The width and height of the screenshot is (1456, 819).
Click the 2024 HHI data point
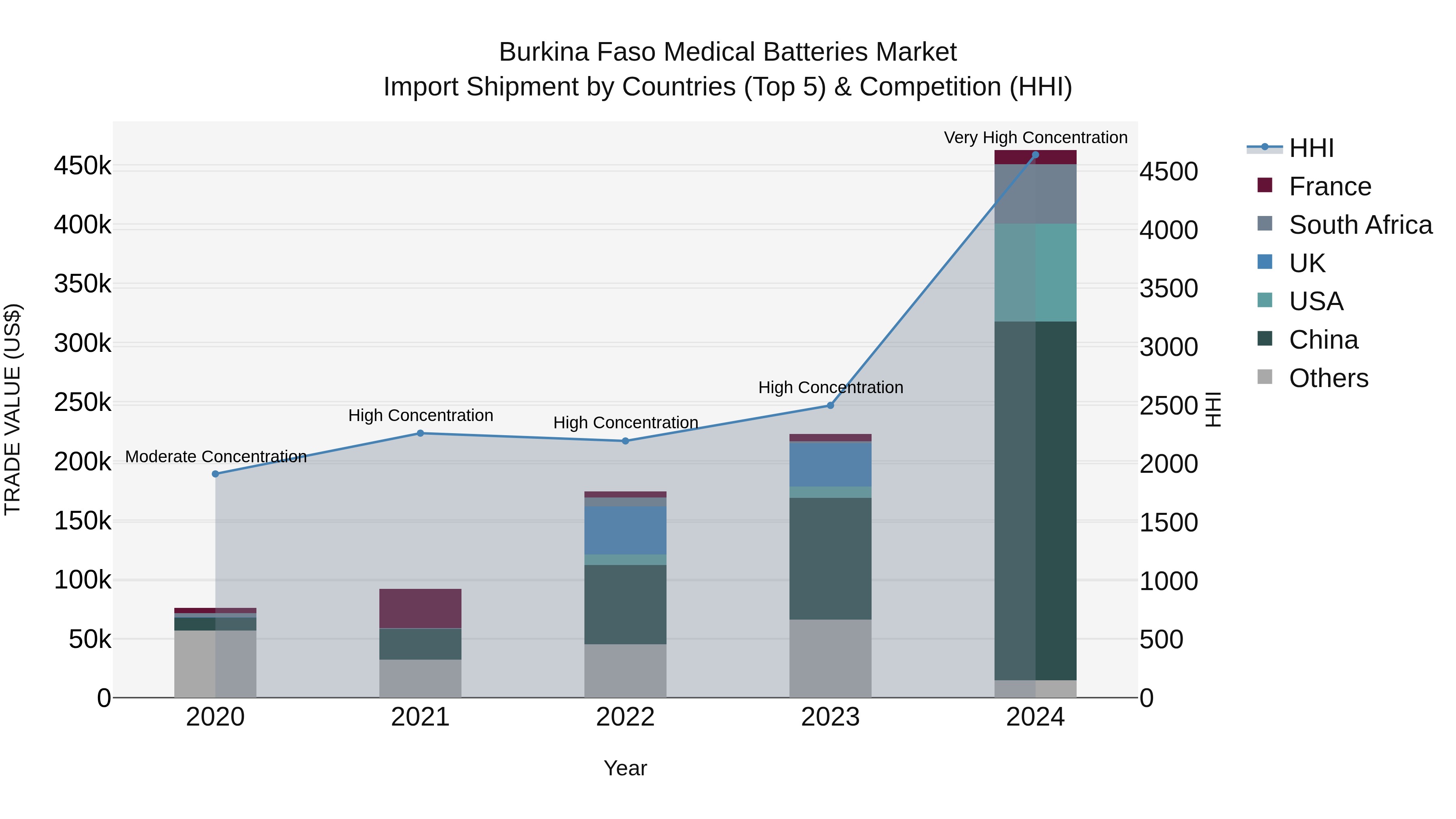(1035, 154)
